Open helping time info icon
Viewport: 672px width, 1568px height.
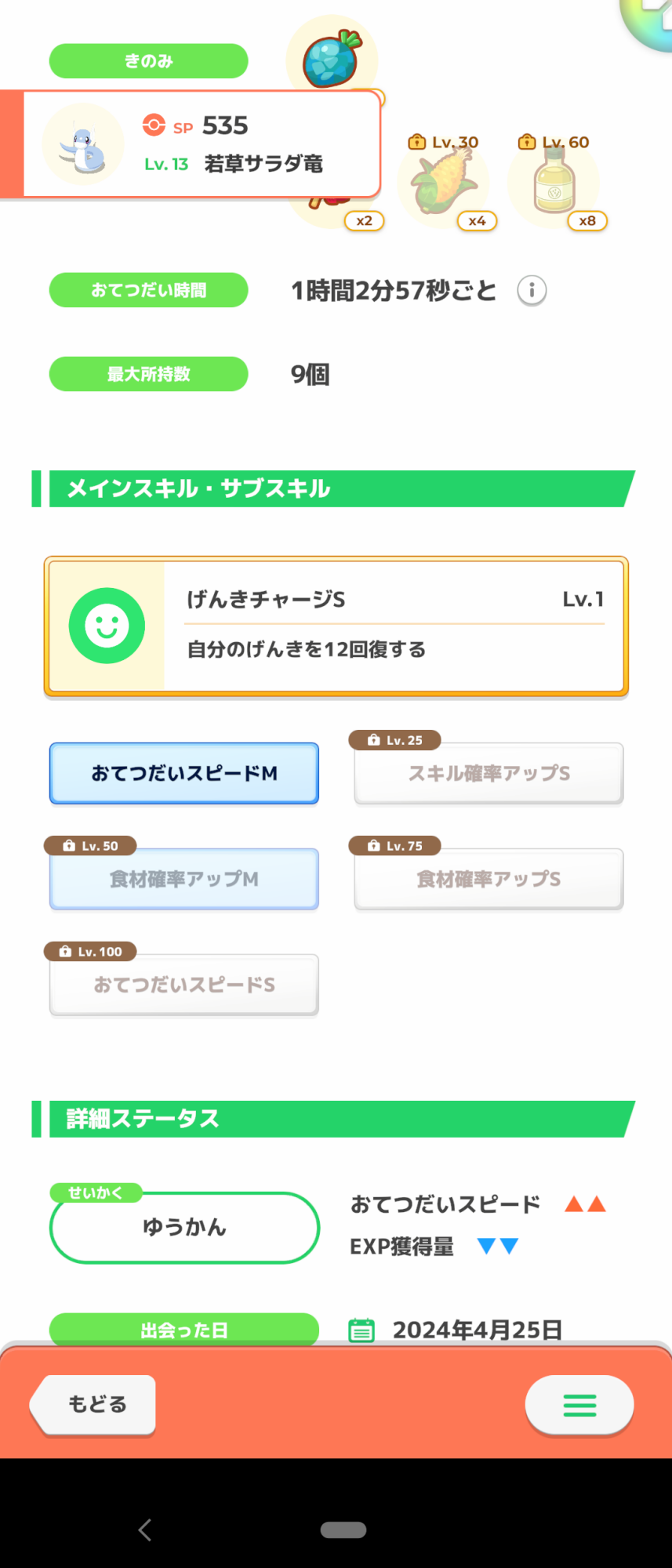[x=532, y=291]
